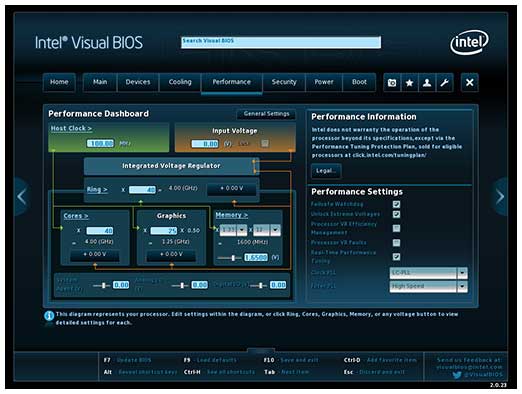Toggle the Input Voltage checkbox
The height and width of the screenshot is (394, 522).
pos(265,143)
